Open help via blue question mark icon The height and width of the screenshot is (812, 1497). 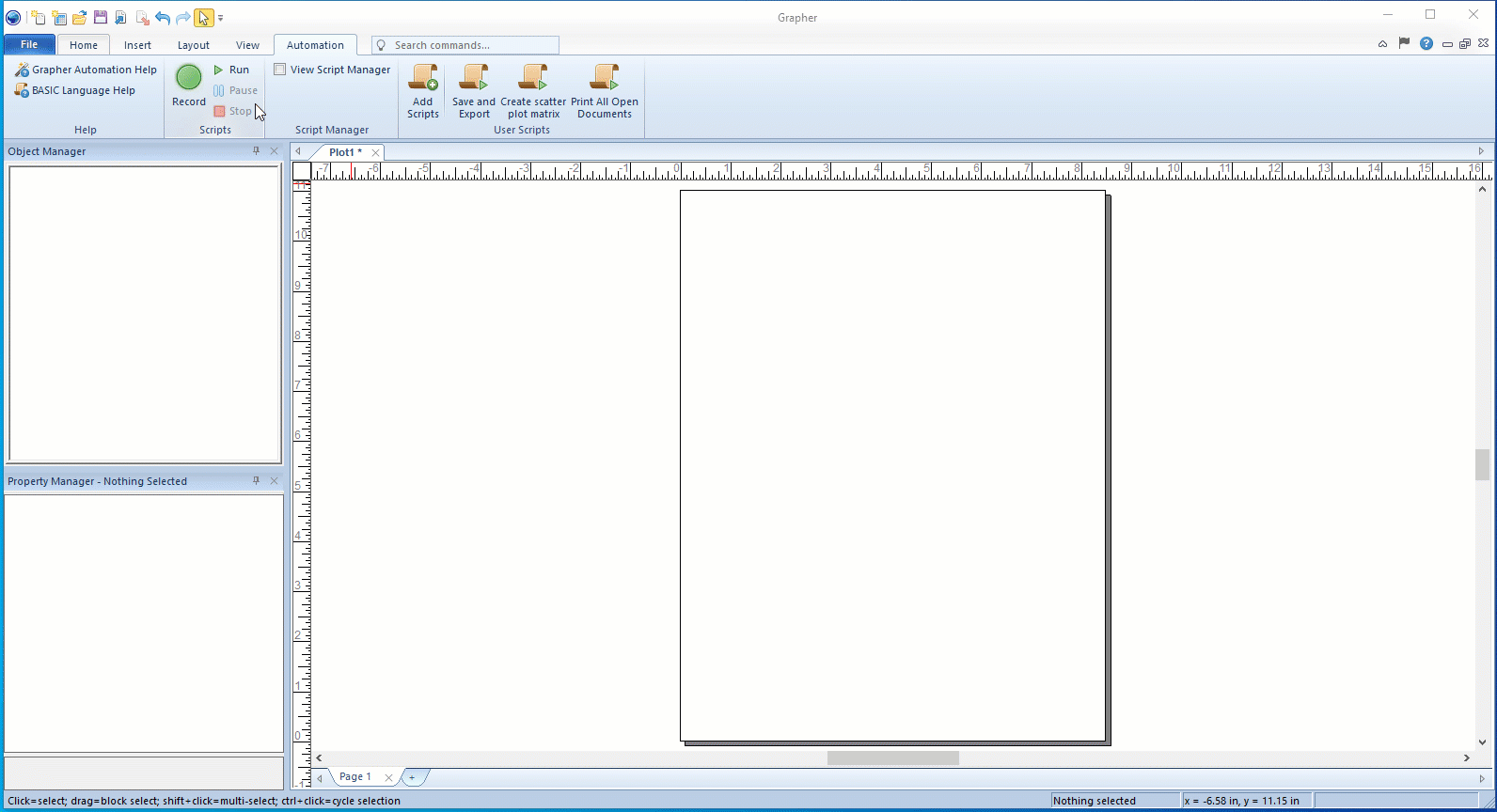(x=1426, y=43)
